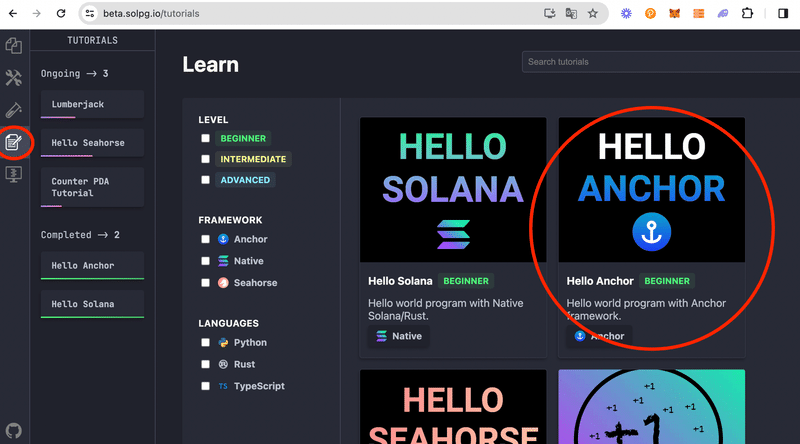Click the BEGINNER badge on Hello Solana card
Image resolution: width=800 pixels, height=444 pixels.
click(466, 281)
